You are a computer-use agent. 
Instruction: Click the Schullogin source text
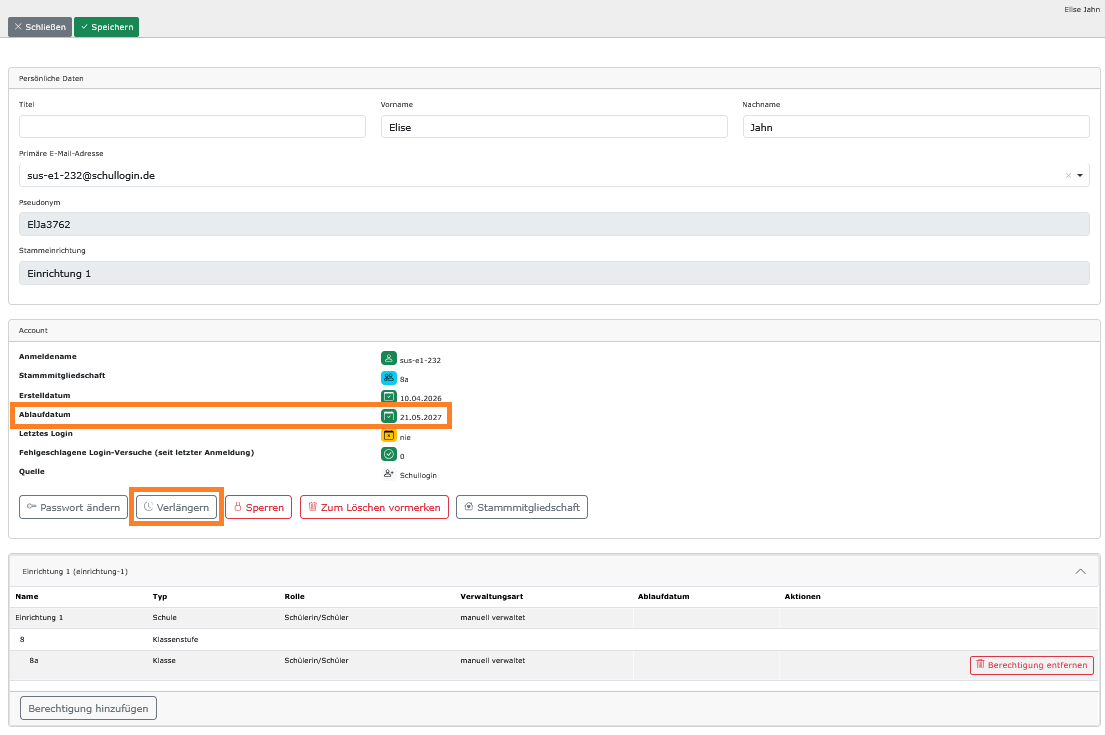(x=418, y=475)
